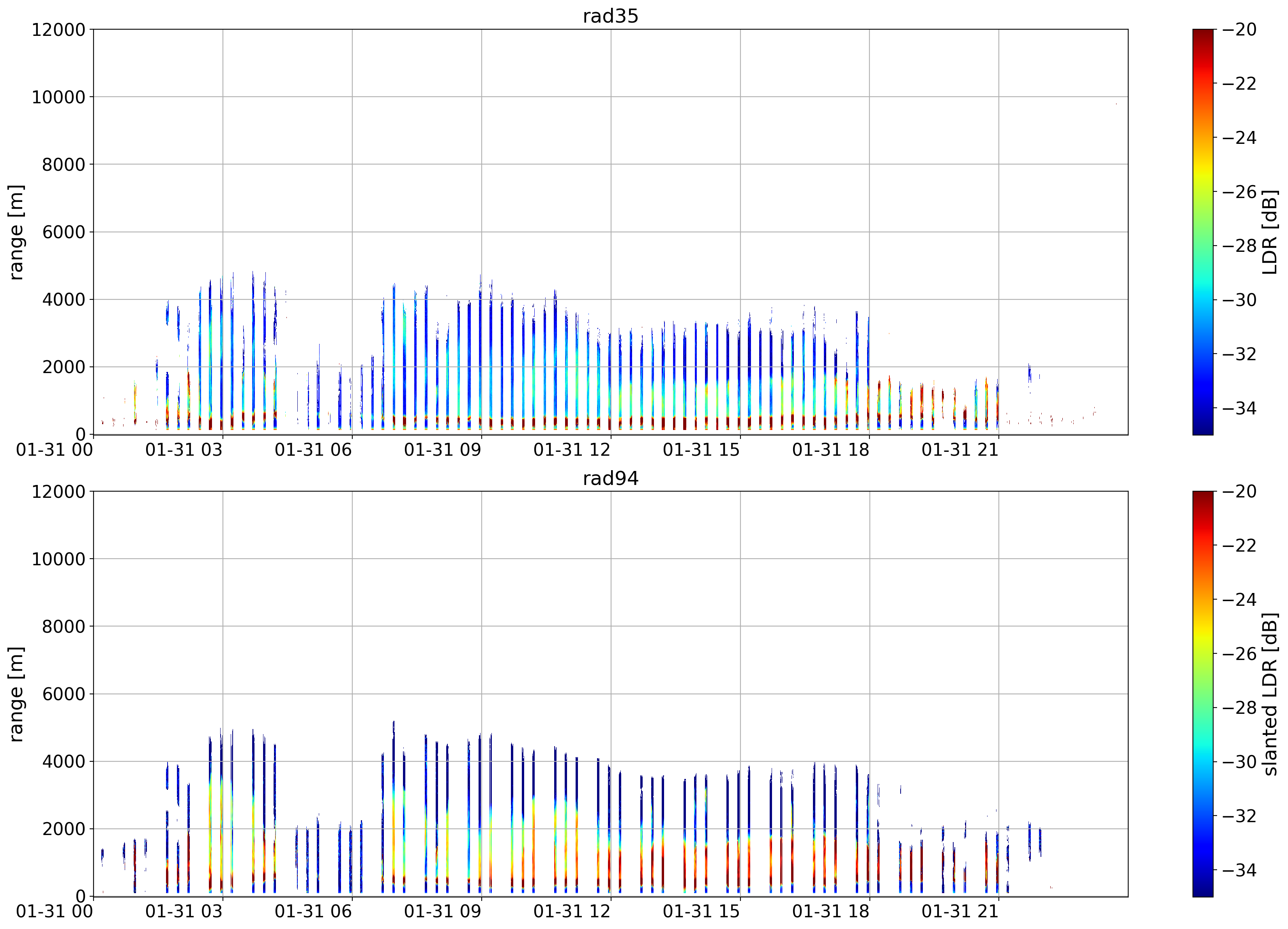The image size is (1288, 929).
Task: Click "−24" tick on rad35 colorbar
Action: (1239, 138)
